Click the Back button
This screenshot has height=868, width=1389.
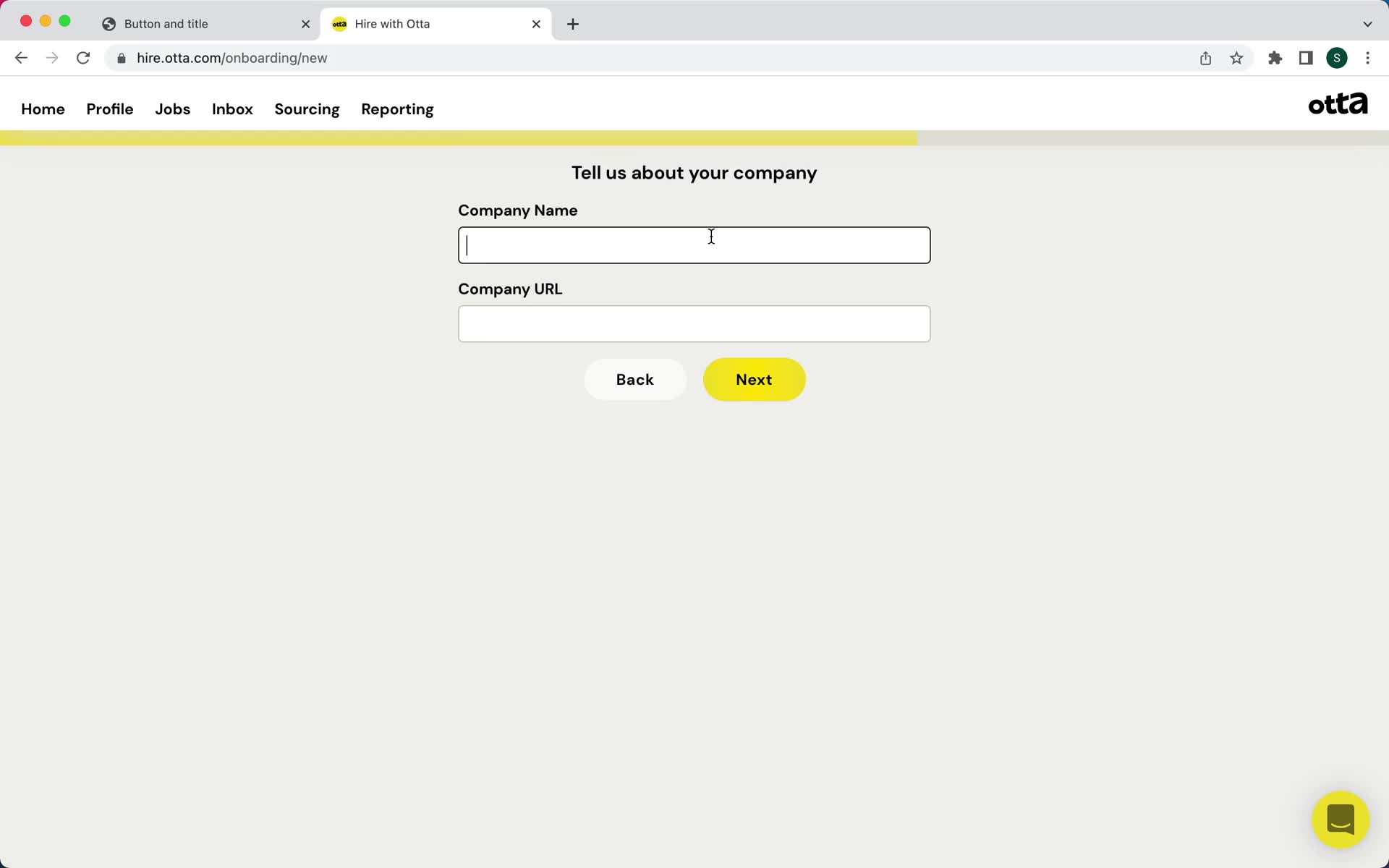634,379
